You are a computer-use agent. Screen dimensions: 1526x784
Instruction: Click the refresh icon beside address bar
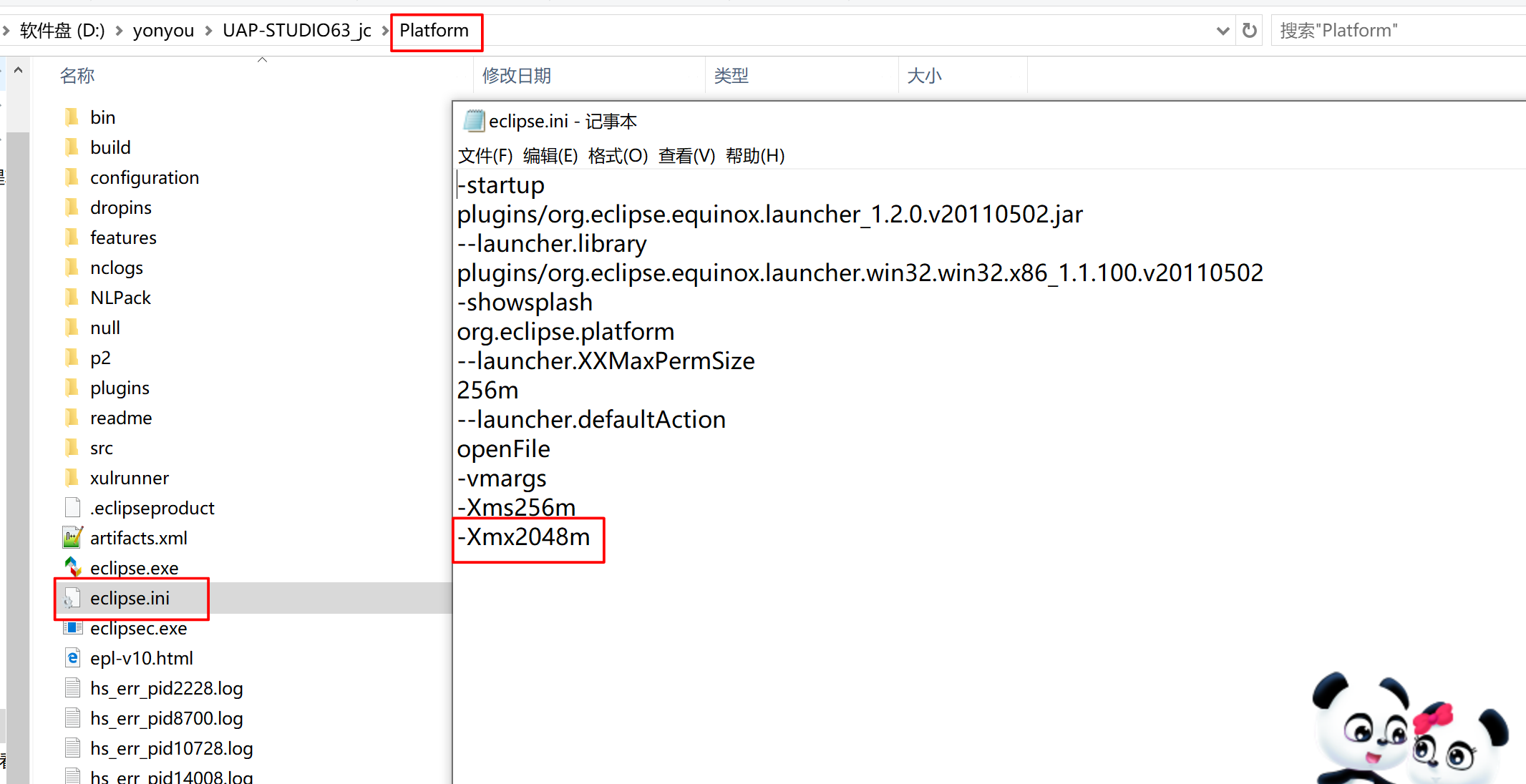pos(1250,31)
